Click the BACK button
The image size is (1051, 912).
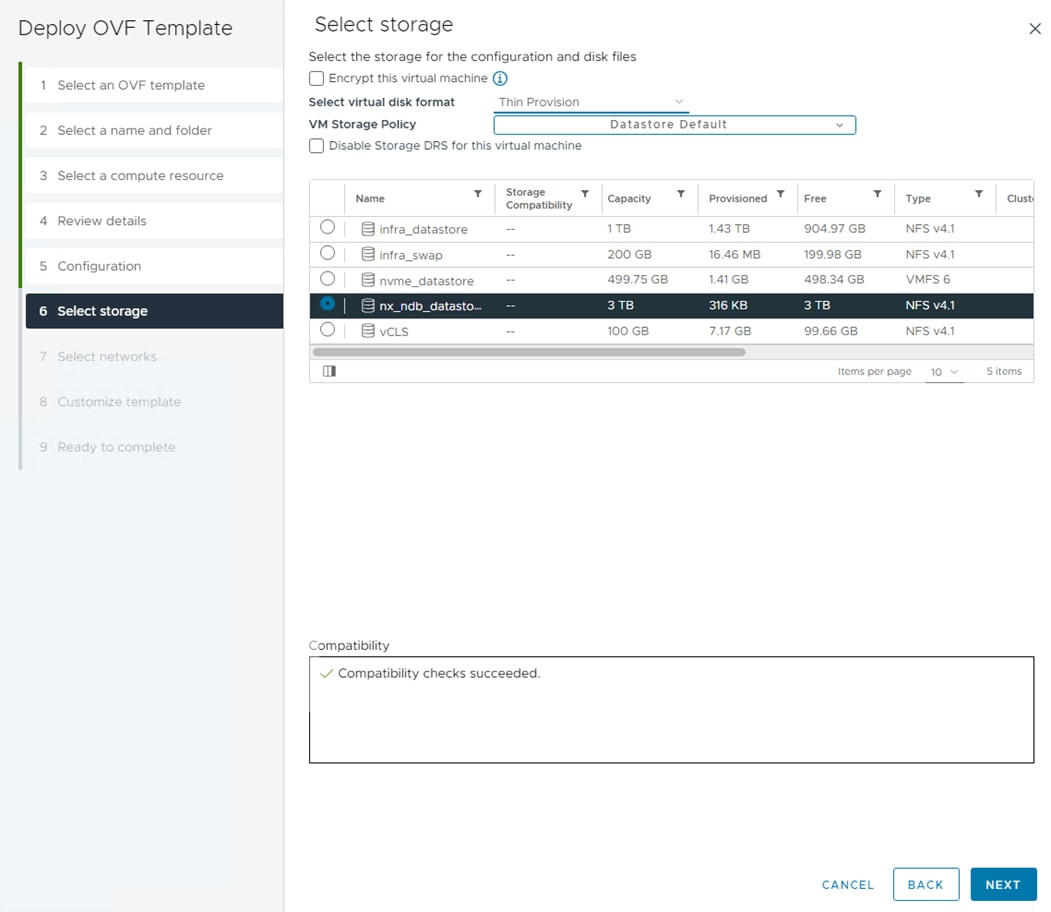click(925, 884)
